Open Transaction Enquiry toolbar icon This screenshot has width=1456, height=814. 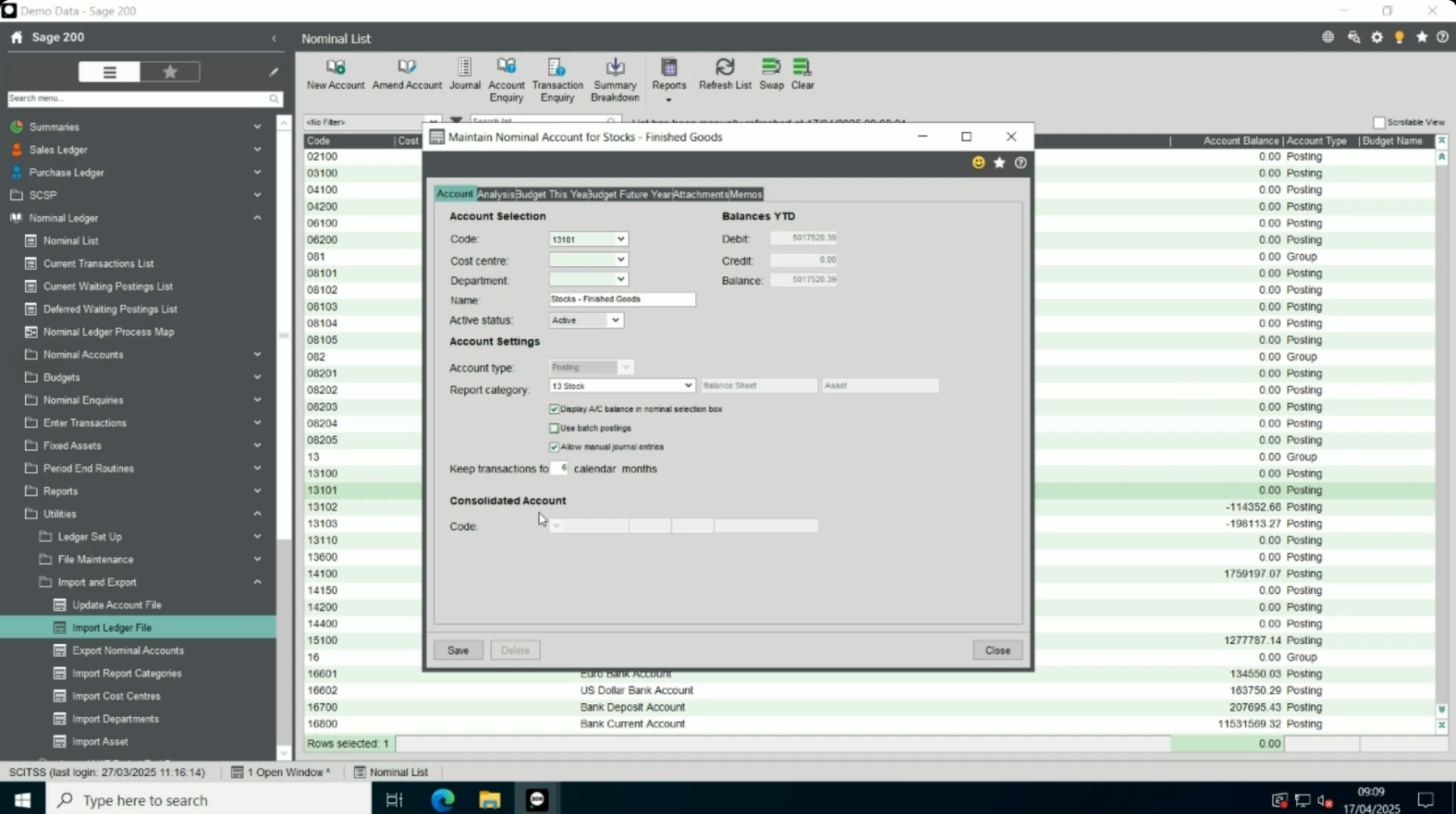[557, 80]
